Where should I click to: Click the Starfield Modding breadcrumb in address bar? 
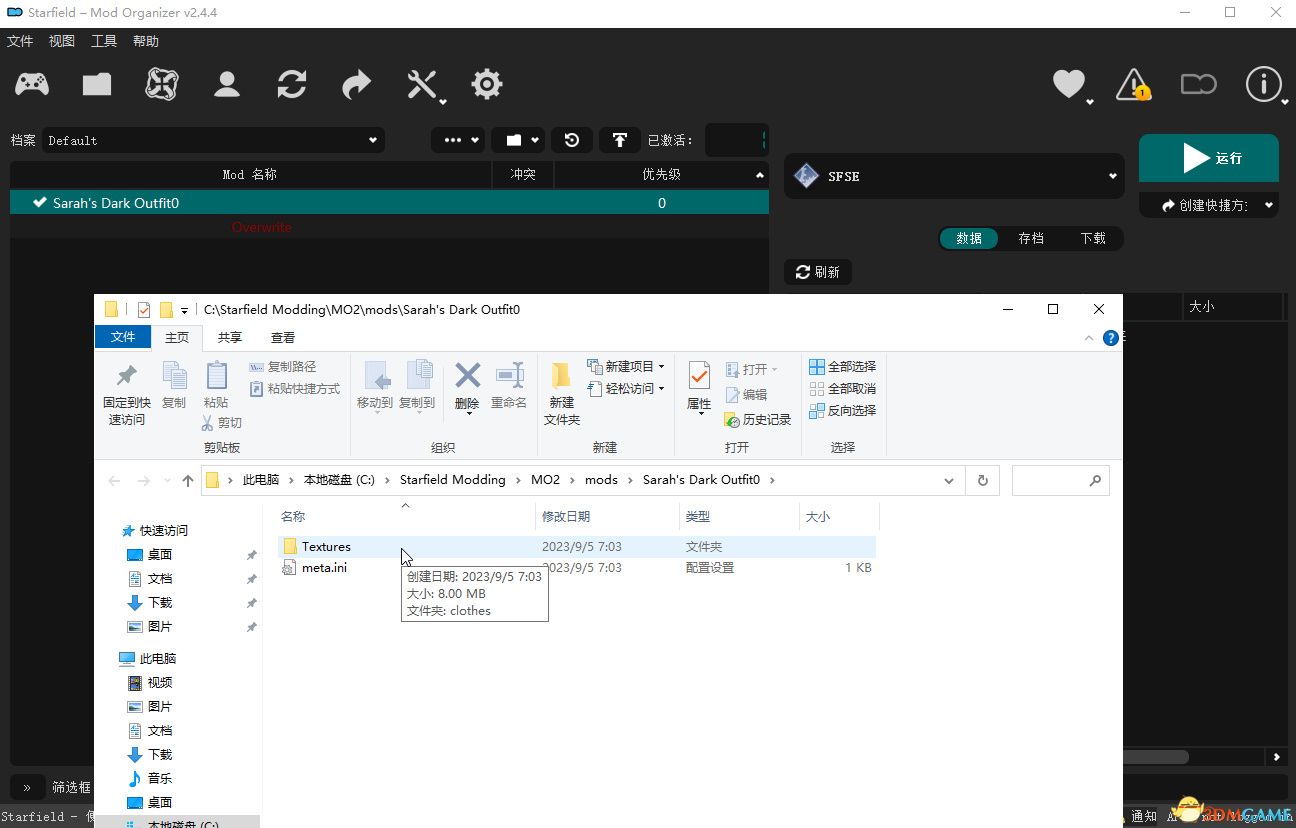tap(453, 480)
